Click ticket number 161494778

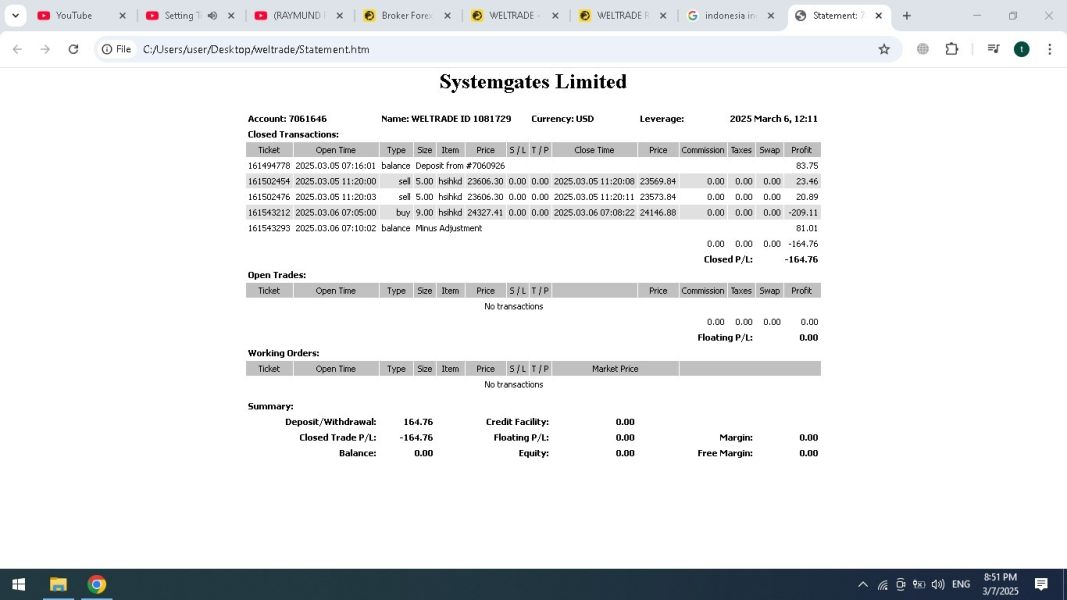coord(269,166)
